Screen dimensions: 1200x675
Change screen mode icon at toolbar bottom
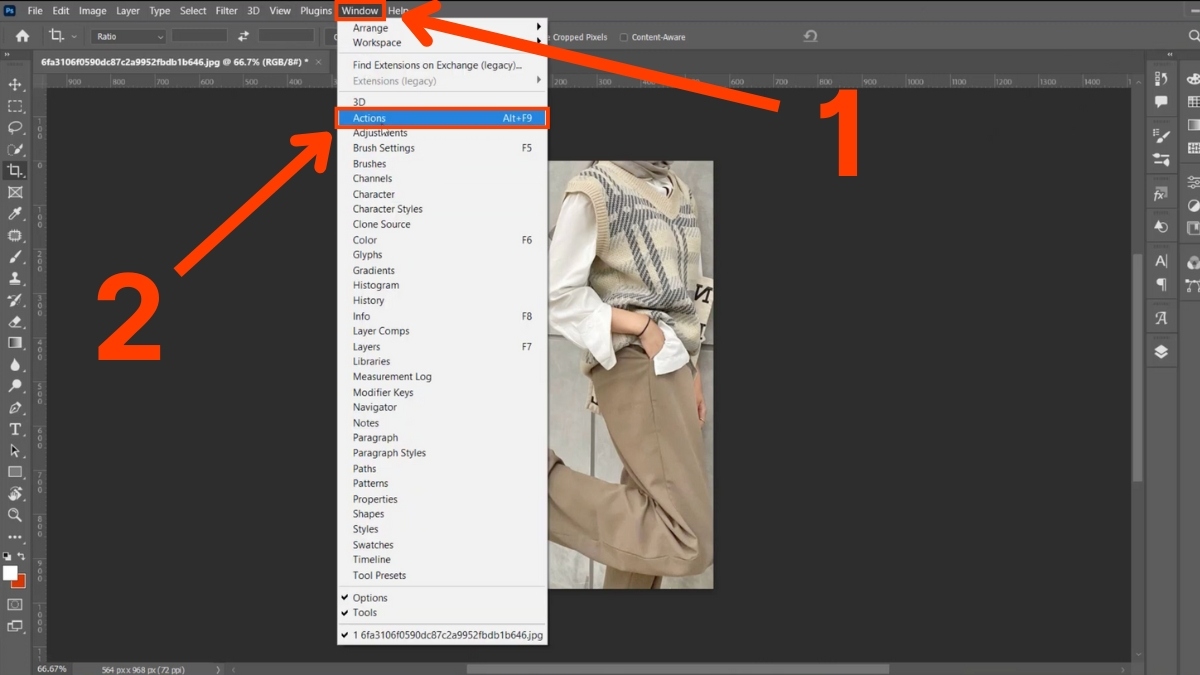pyautogui.click(x=15, y=627)
